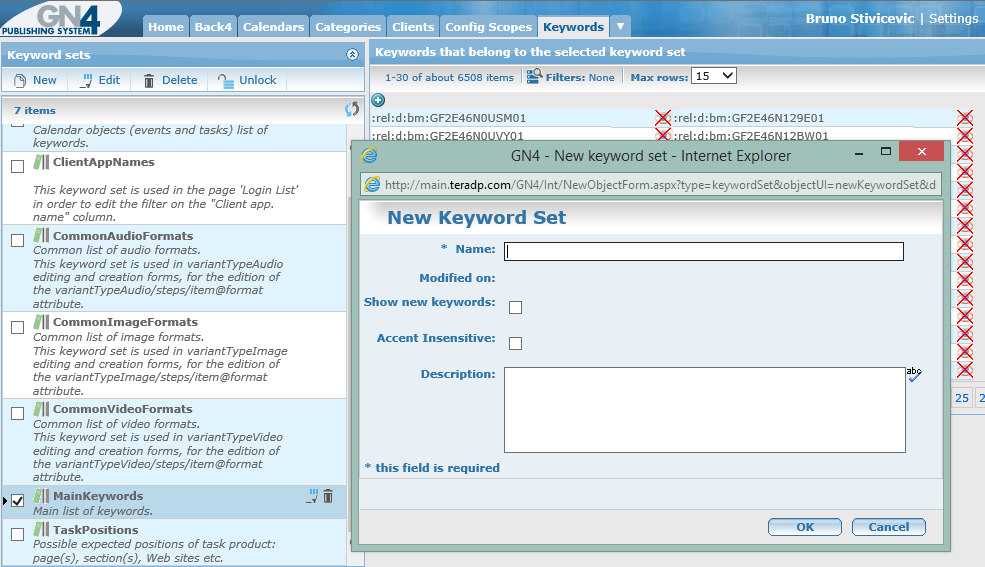The height and width of the screenshot is (567, 985).
Task: Uncheck the MainKeywords checkbox
Action: (18, 500)
